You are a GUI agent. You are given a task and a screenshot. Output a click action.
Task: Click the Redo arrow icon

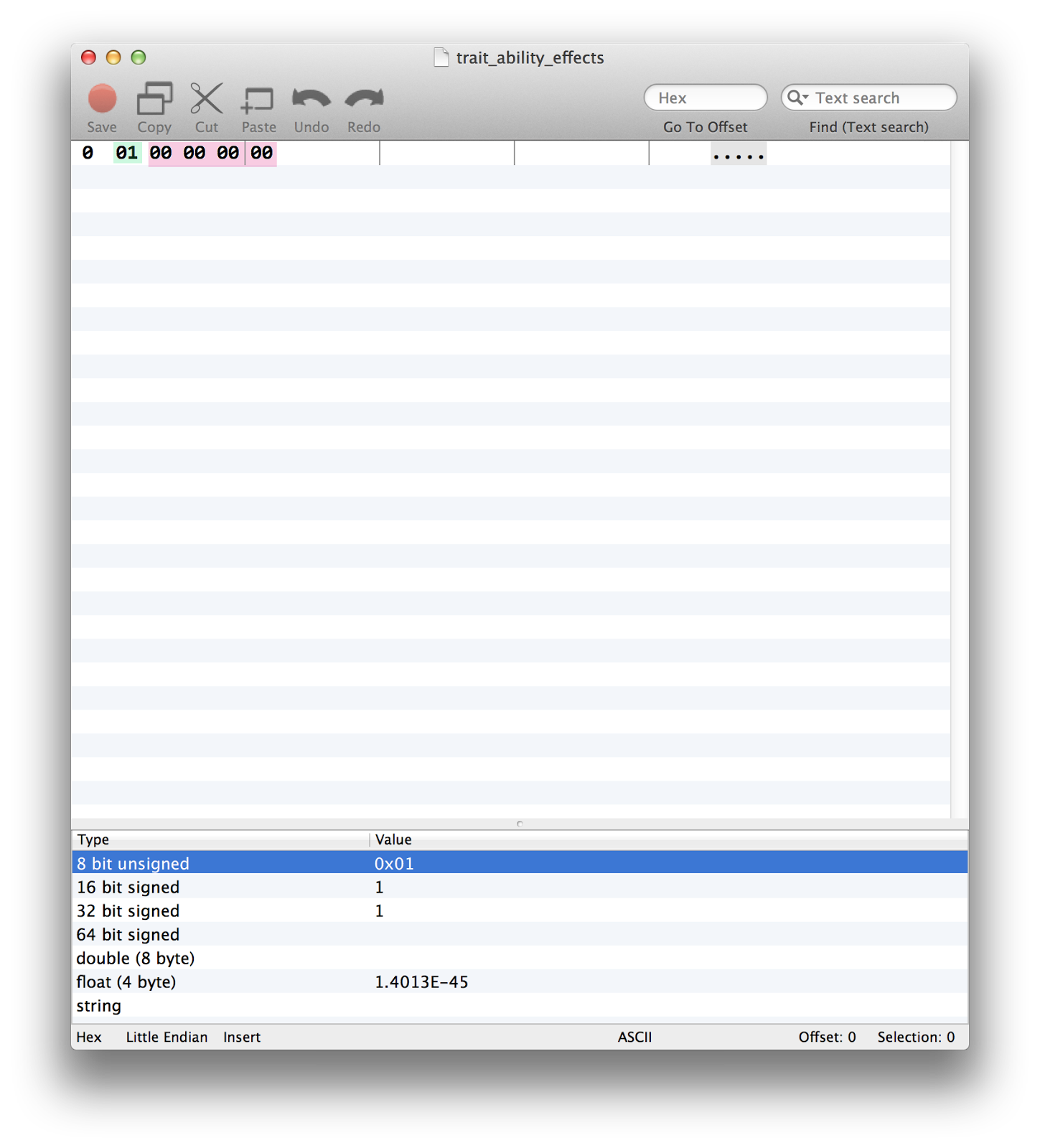pyautogui.click(x=364, y=99)
